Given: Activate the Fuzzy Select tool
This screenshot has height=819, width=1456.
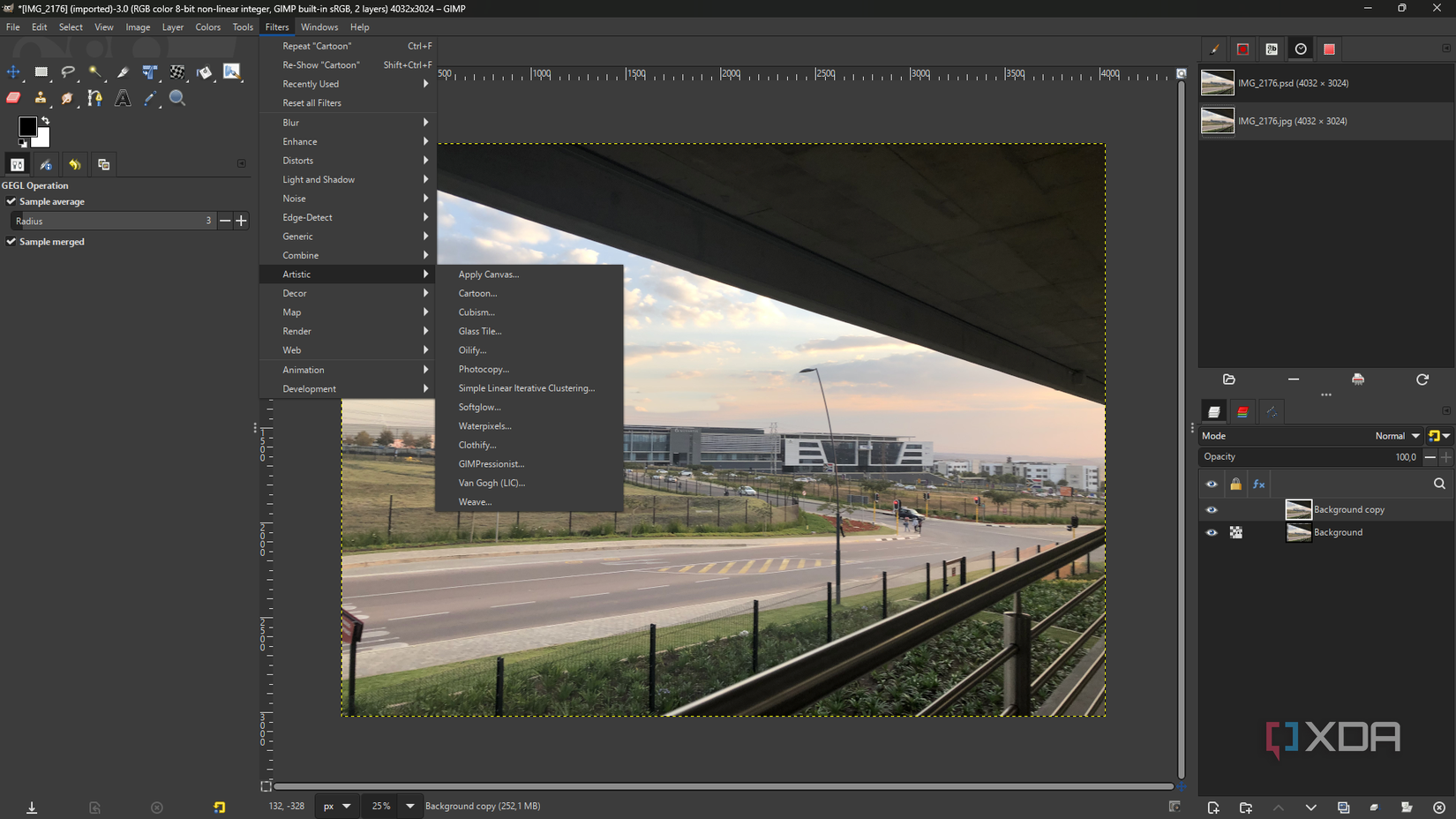Looking at the screenshot, I should 95,72.
